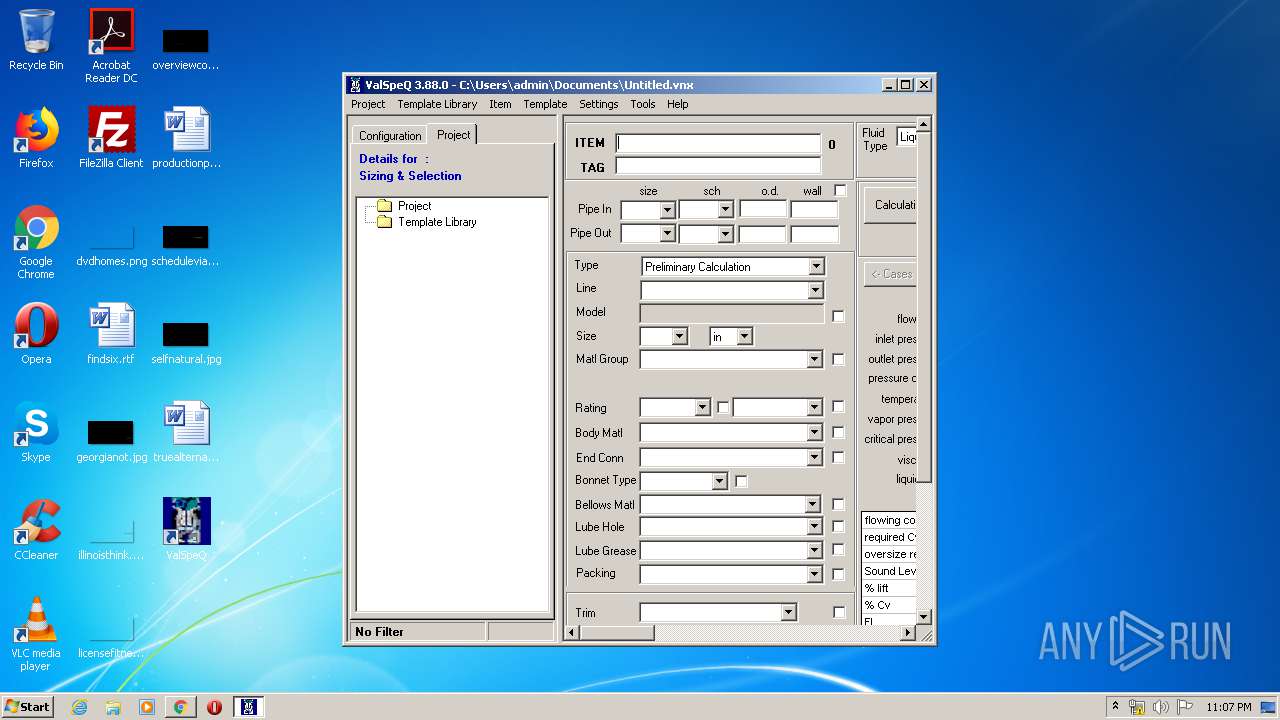Open the Help menu
This screenshot has height=720, width=1280.
tap(678, 104)
